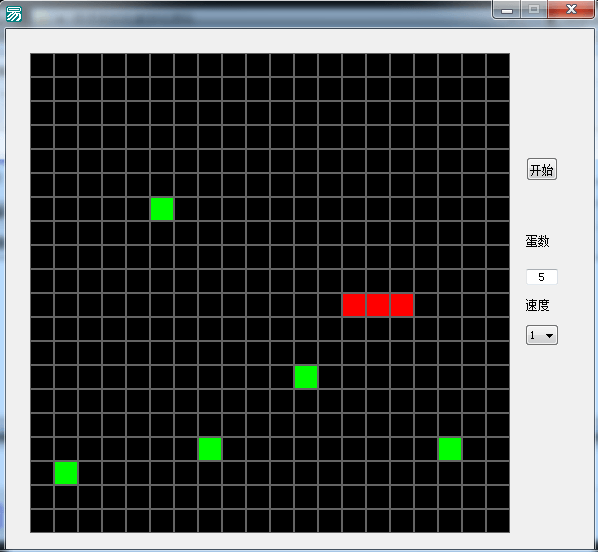
Task: Click the 蛋数 label
Action: click(x=537, y=241)
